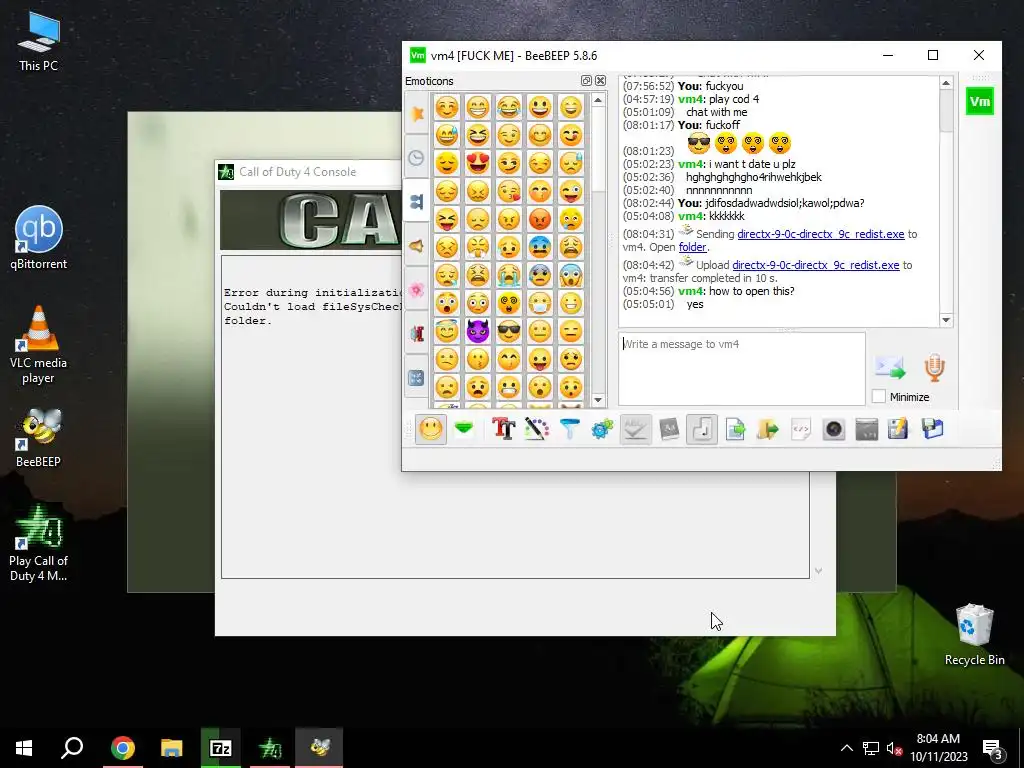Viewport: 1024px width, 768px height.
Task: Open the qBittorrent desktop shortcut
Action: (x=39, y=238)
